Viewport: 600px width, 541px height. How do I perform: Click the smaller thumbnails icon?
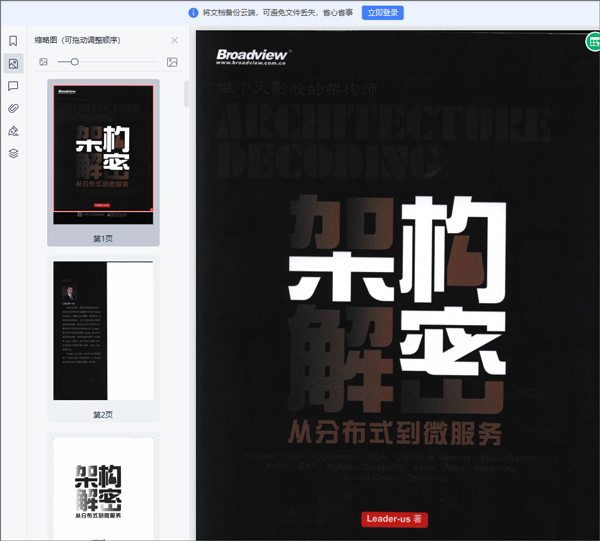[x=43, y=62]
